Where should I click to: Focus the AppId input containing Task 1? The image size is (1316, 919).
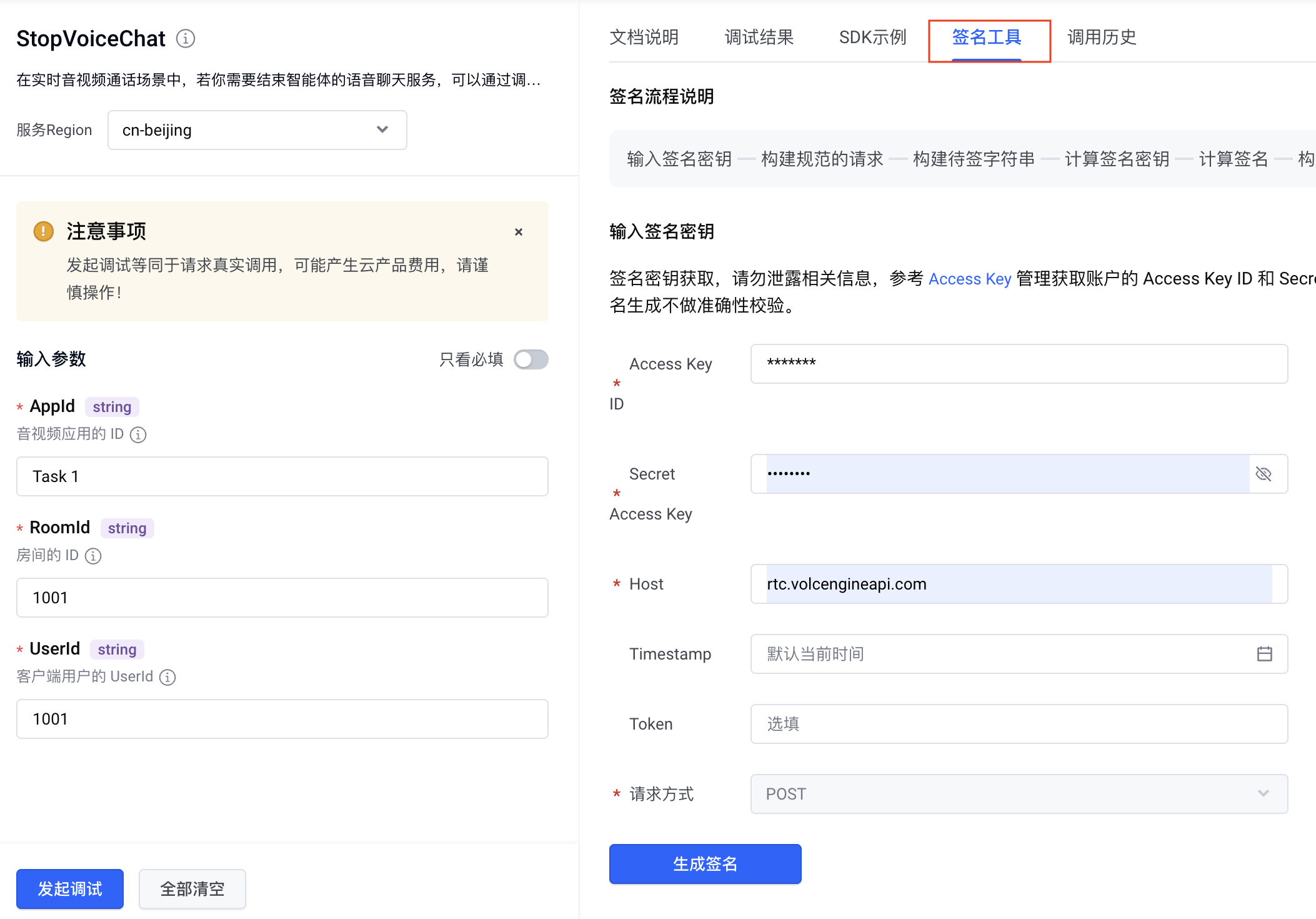(282, 476)
